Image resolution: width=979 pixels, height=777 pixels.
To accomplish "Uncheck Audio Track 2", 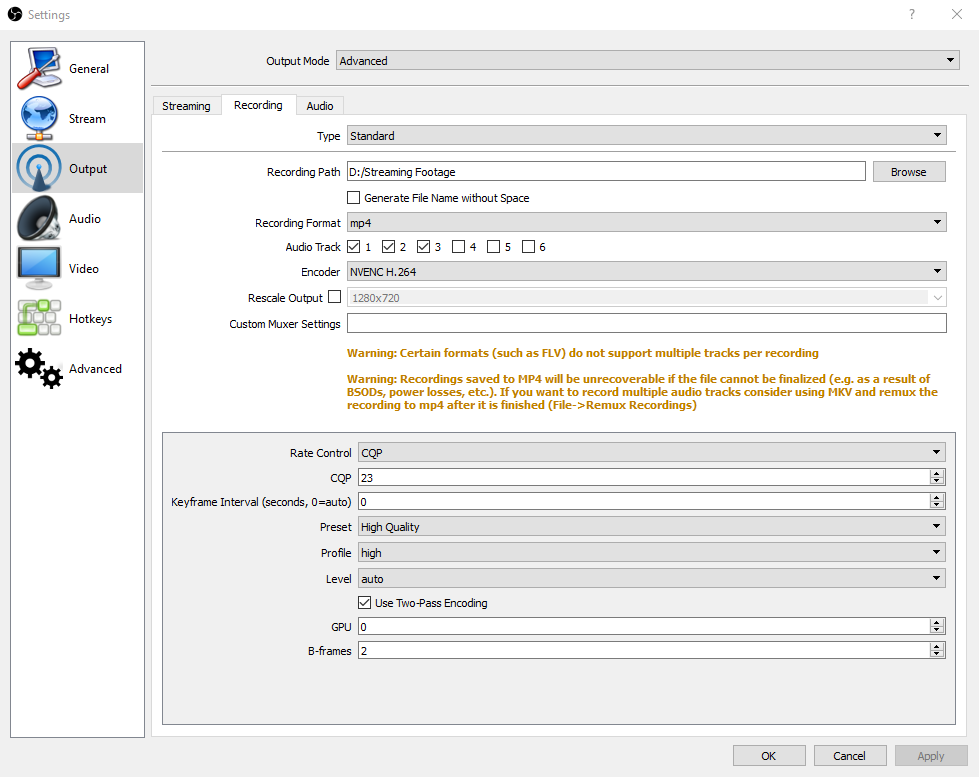I will 388,247.
